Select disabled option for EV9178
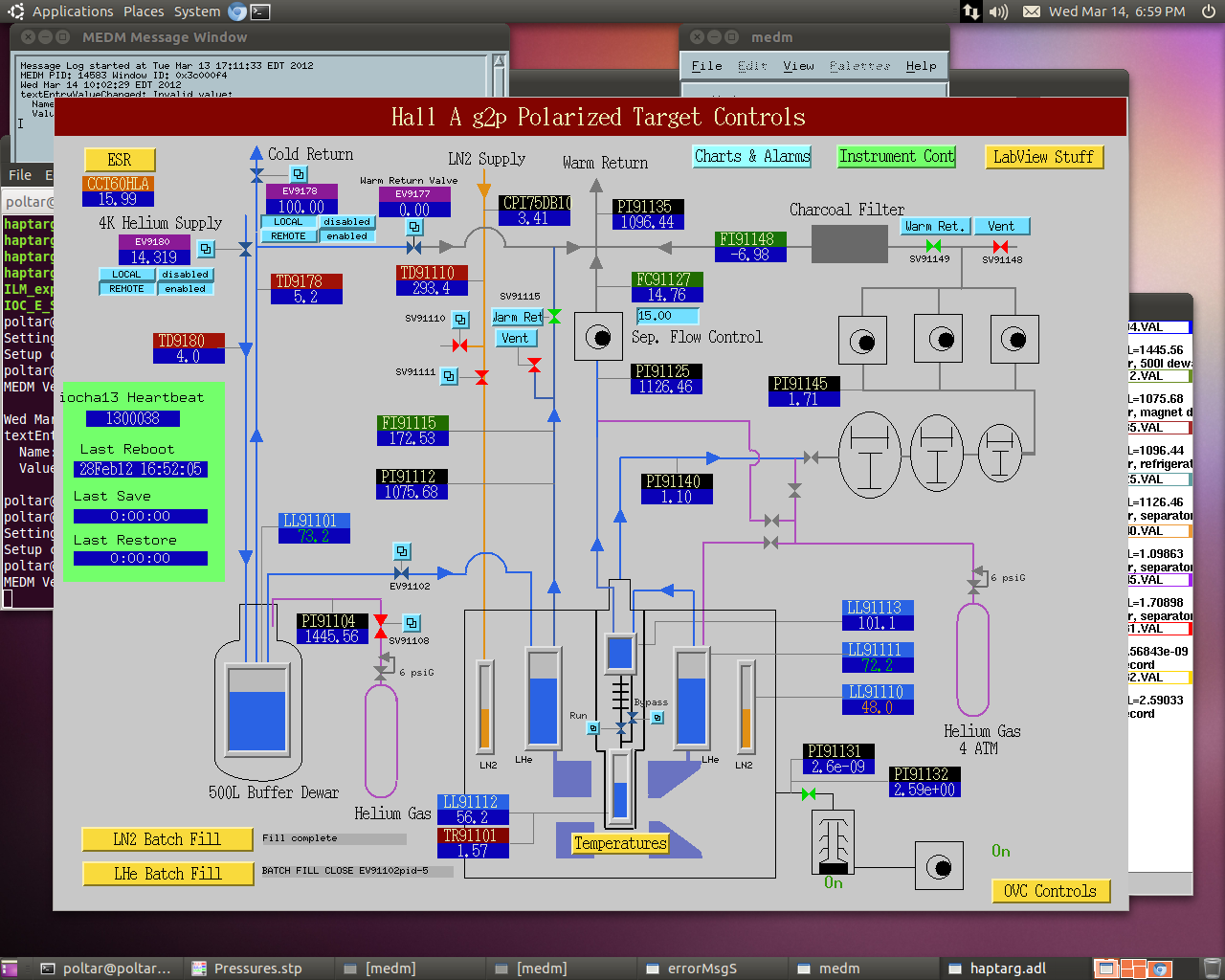The image size is (1225, 980). 346,222
